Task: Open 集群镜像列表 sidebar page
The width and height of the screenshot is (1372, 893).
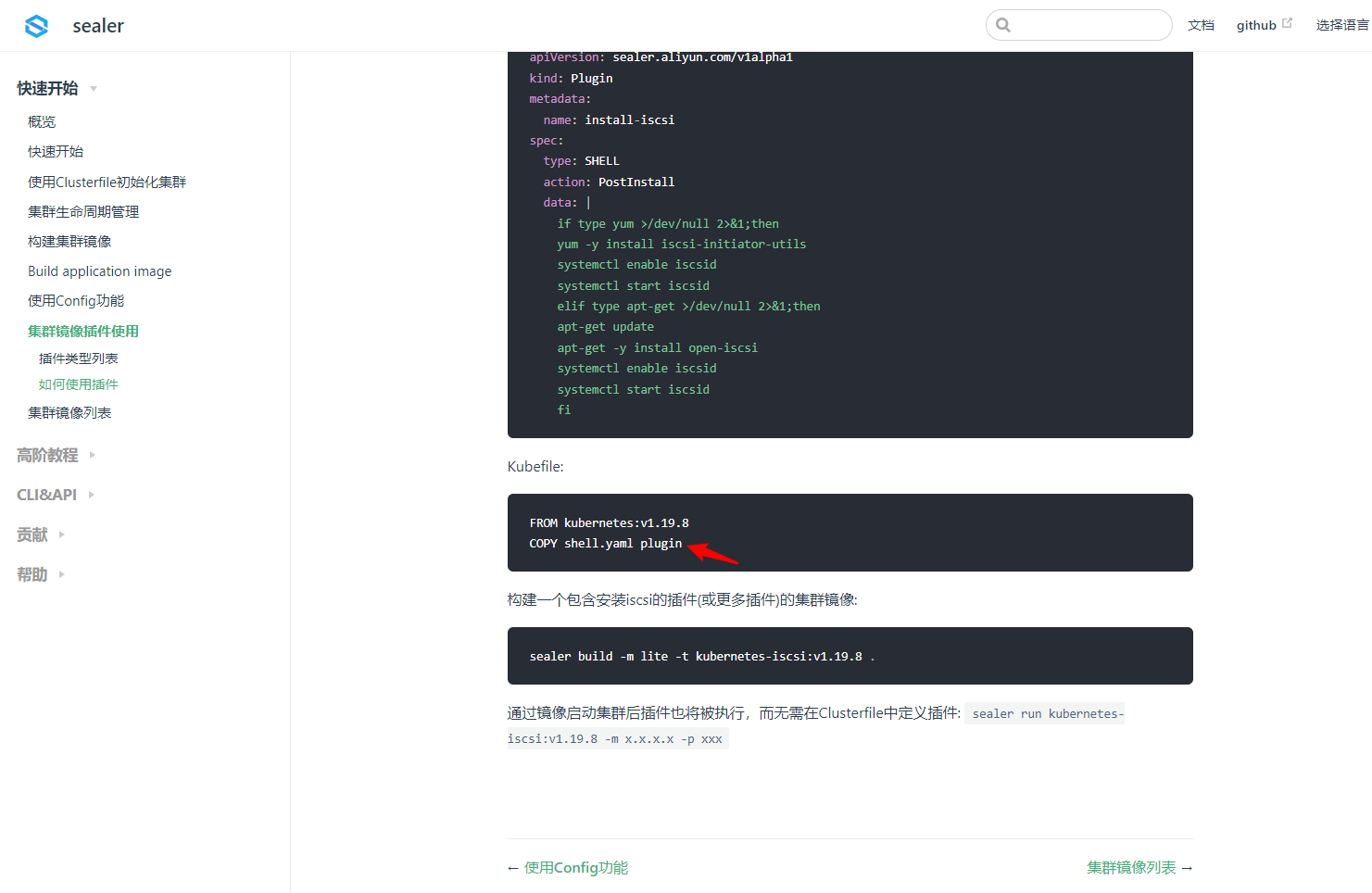Action: [x=69, y=412]
